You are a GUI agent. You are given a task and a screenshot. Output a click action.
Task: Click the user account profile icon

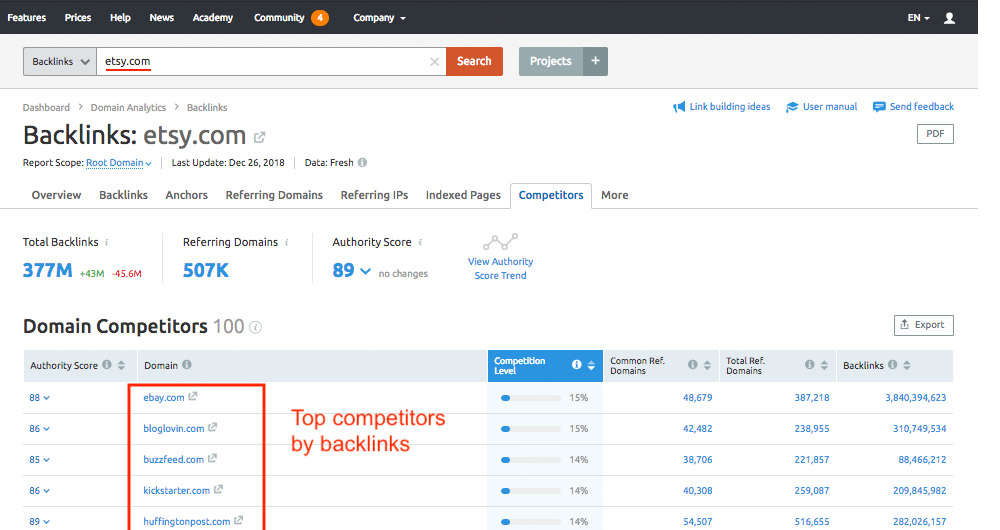[949, 18]
